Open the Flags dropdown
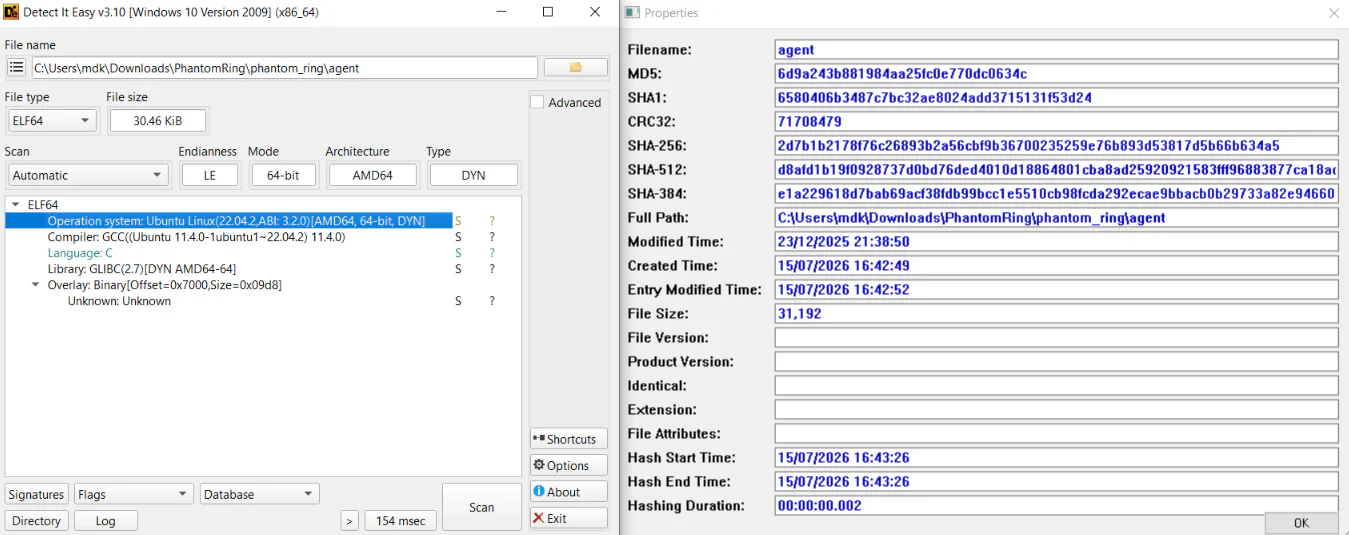 tap(133, 494)
